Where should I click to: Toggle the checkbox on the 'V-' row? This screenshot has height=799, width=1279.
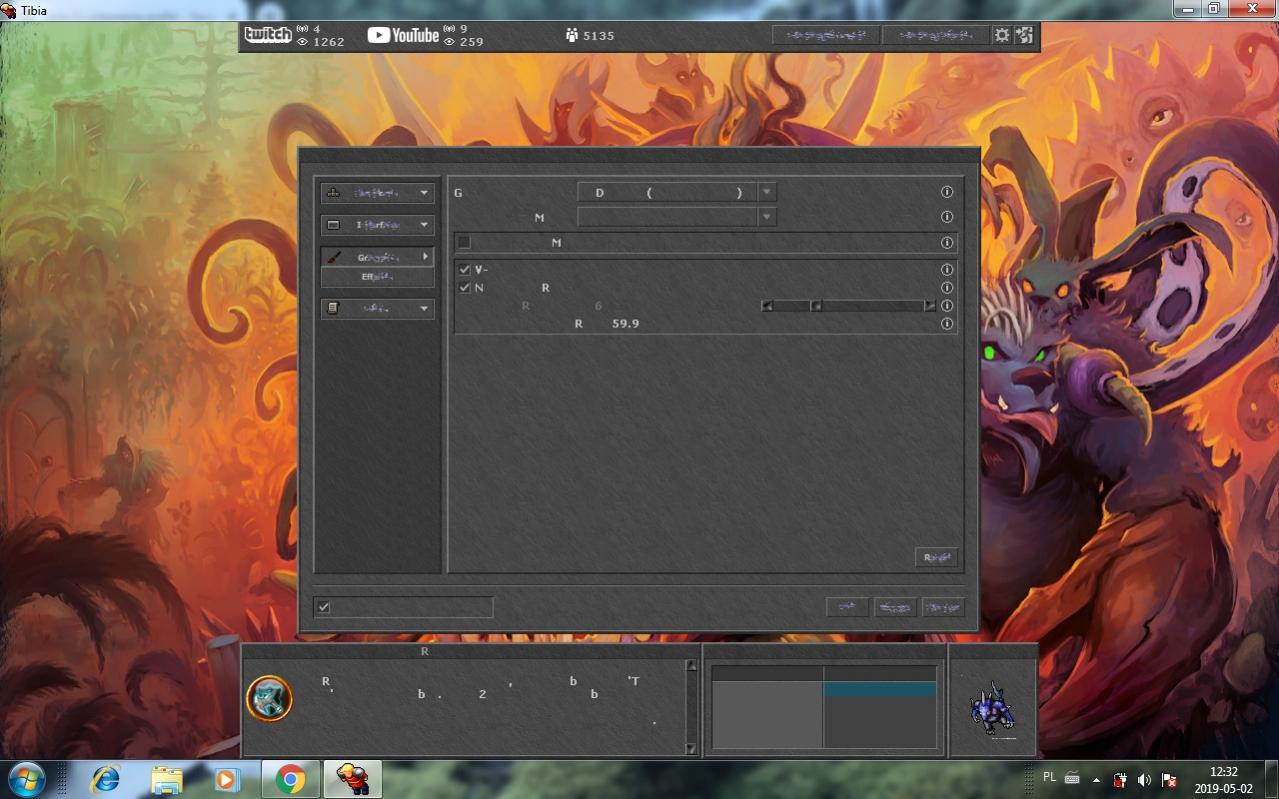point(464,270)
